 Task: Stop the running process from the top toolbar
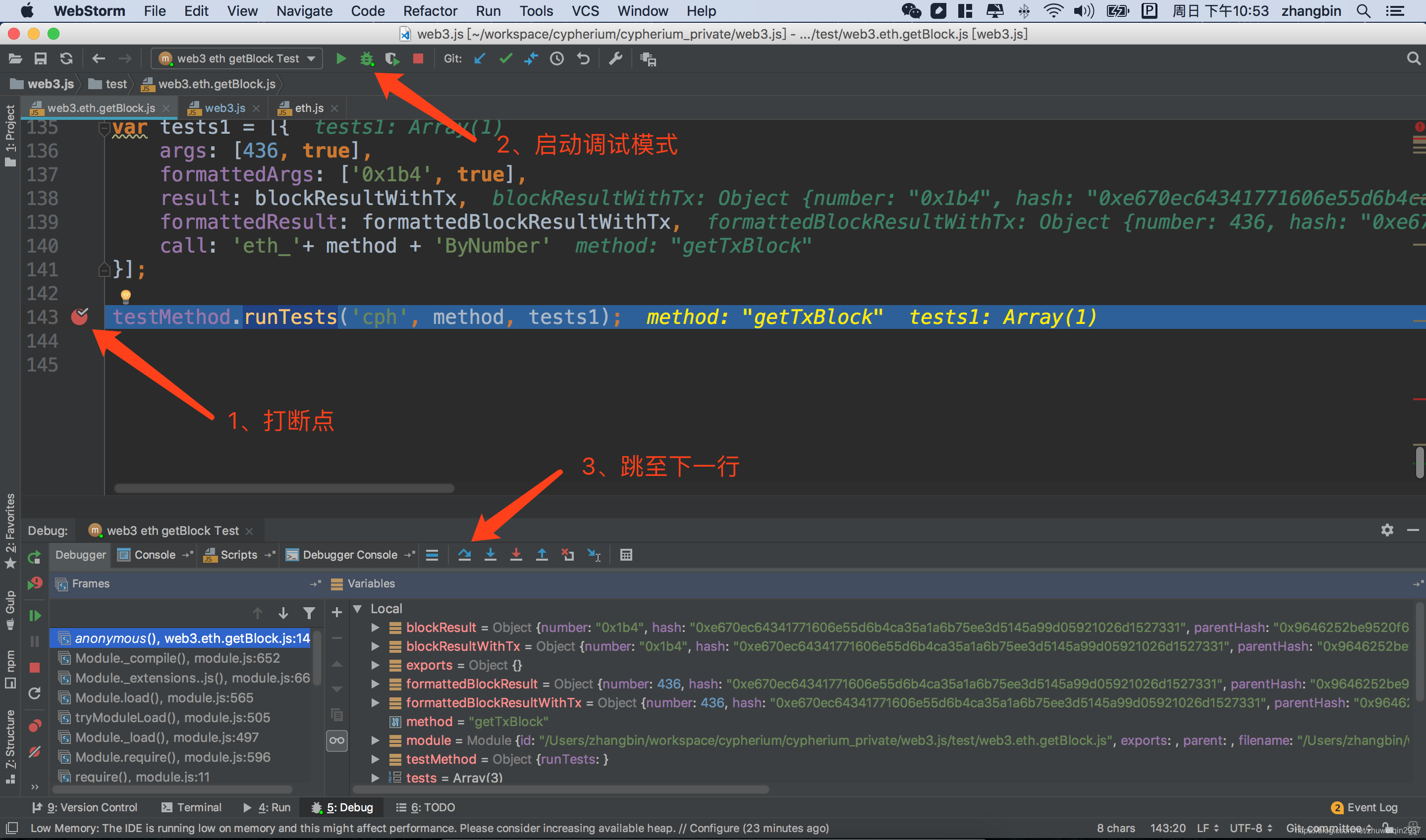(x=418, y=58)
